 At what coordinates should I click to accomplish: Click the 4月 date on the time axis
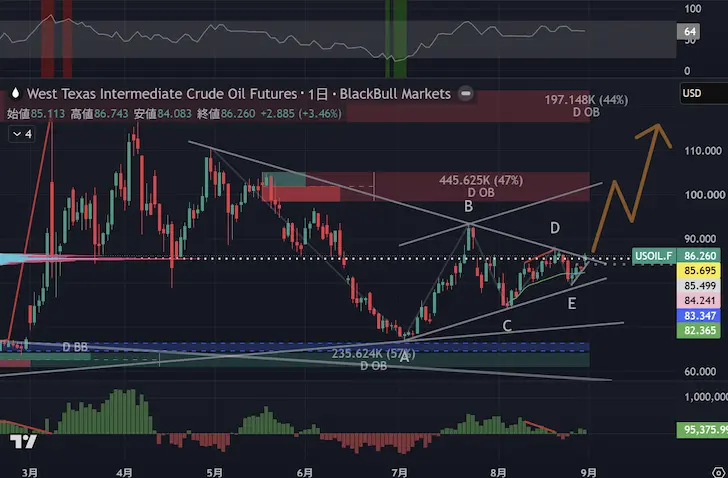click(x=124, y=472)
